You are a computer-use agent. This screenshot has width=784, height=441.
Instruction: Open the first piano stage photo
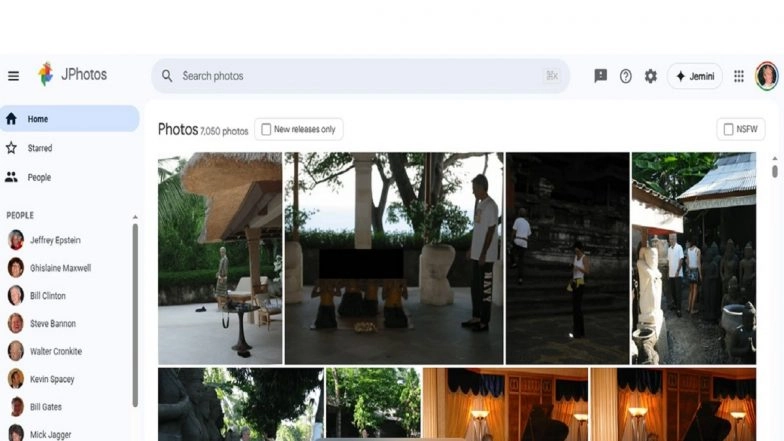point(506,404)
